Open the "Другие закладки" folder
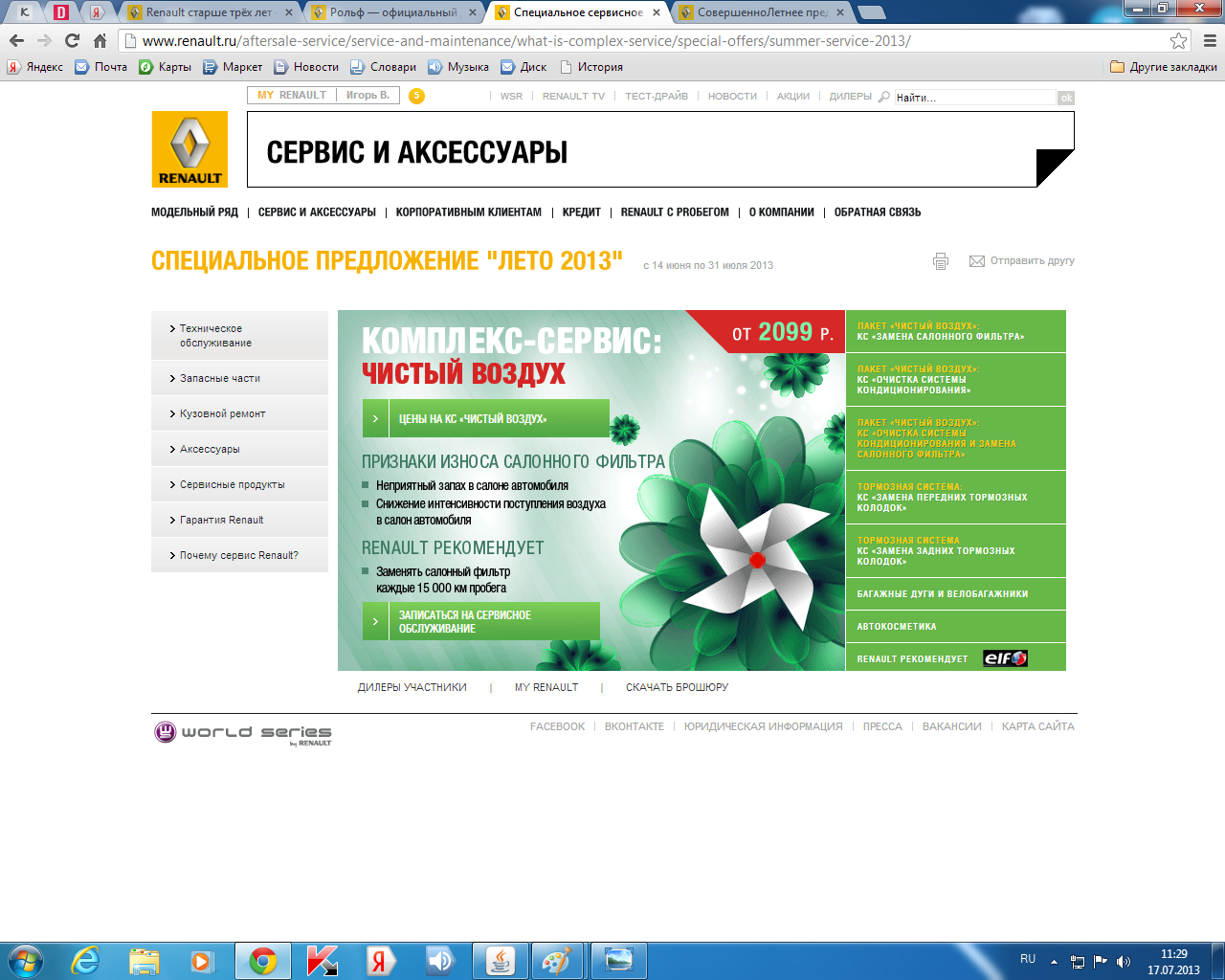 [1164, 67]
